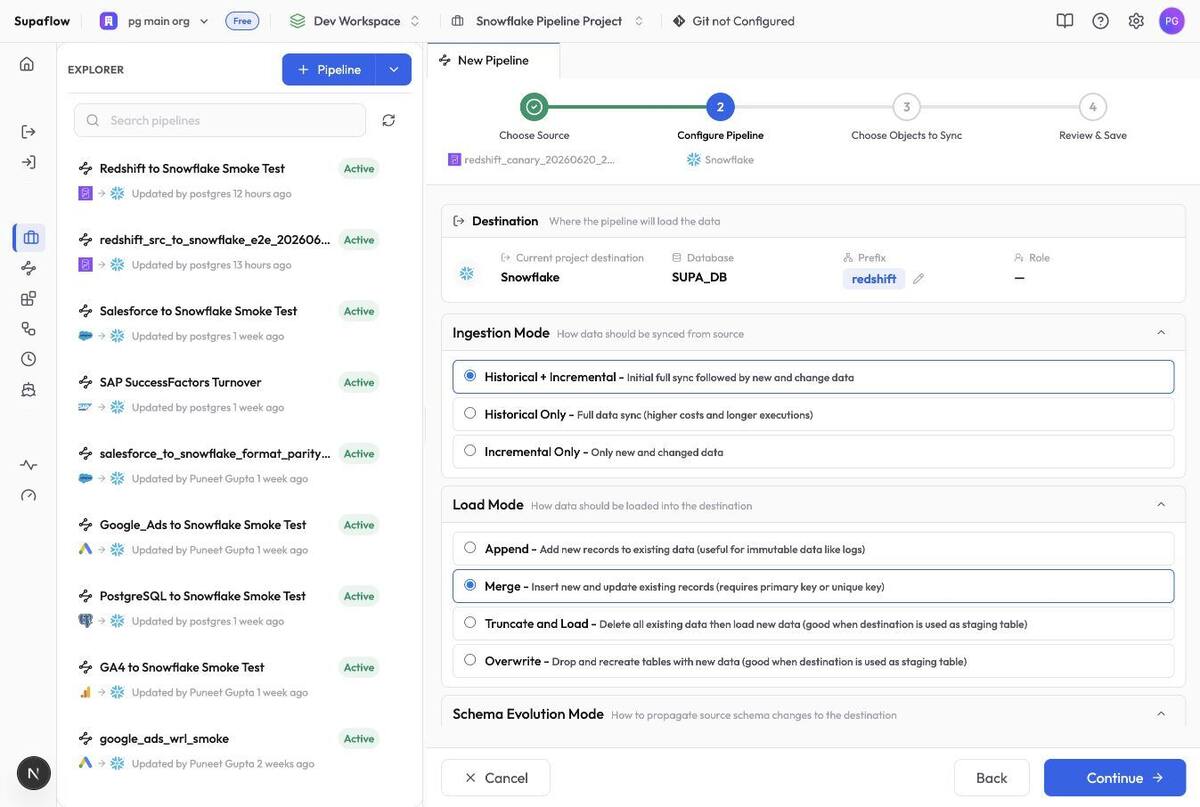Click step 4 Review & Save circle

pos(1093,107)
